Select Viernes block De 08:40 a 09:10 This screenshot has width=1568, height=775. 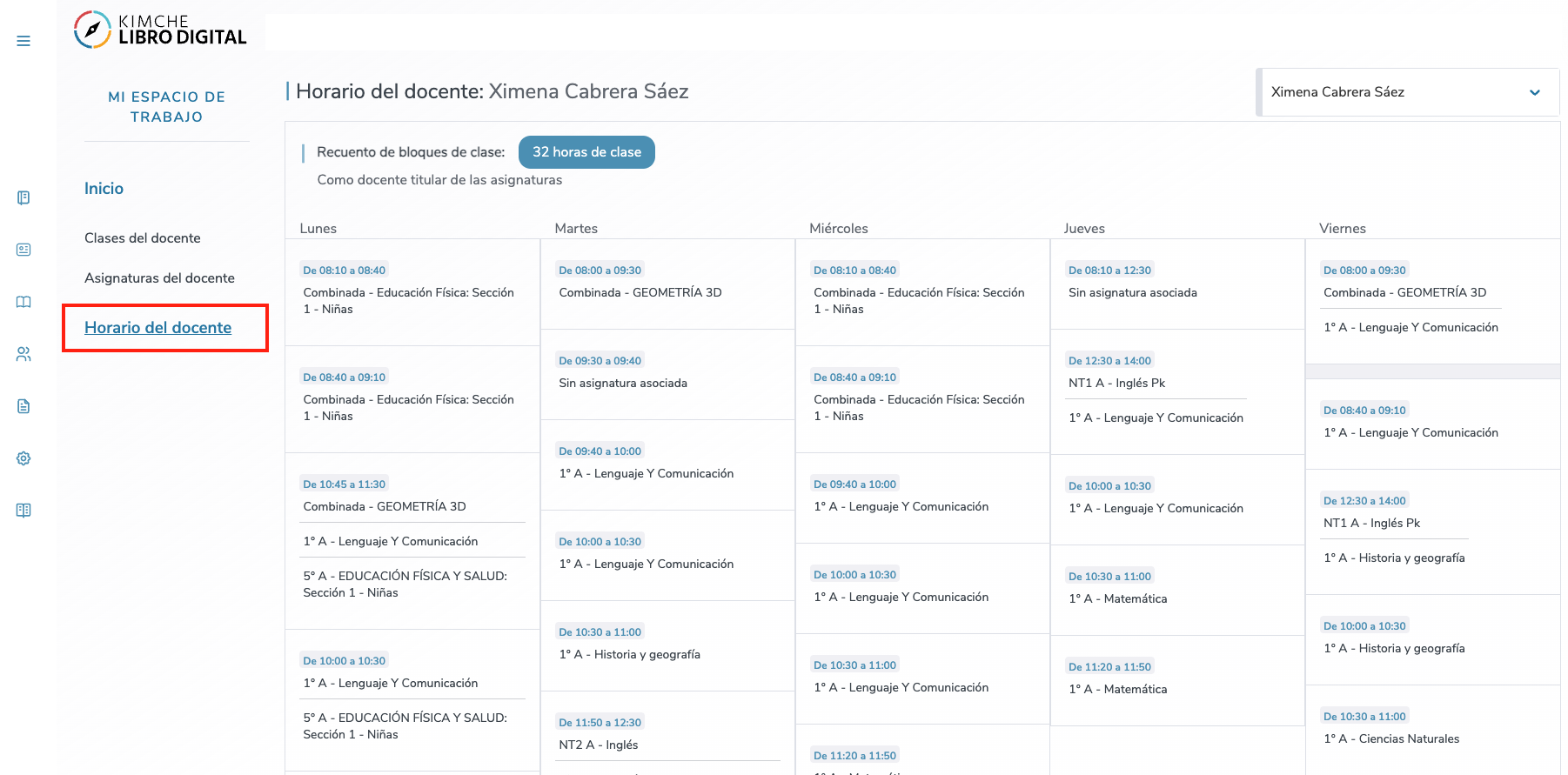[1365, 411]
